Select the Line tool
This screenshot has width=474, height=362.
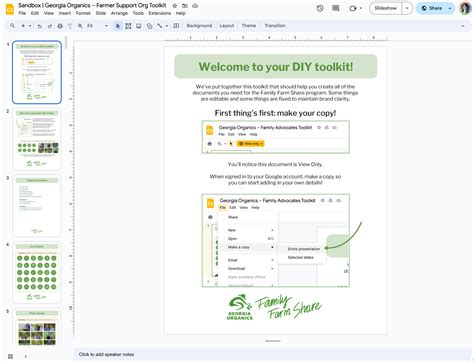click(160, 26)
